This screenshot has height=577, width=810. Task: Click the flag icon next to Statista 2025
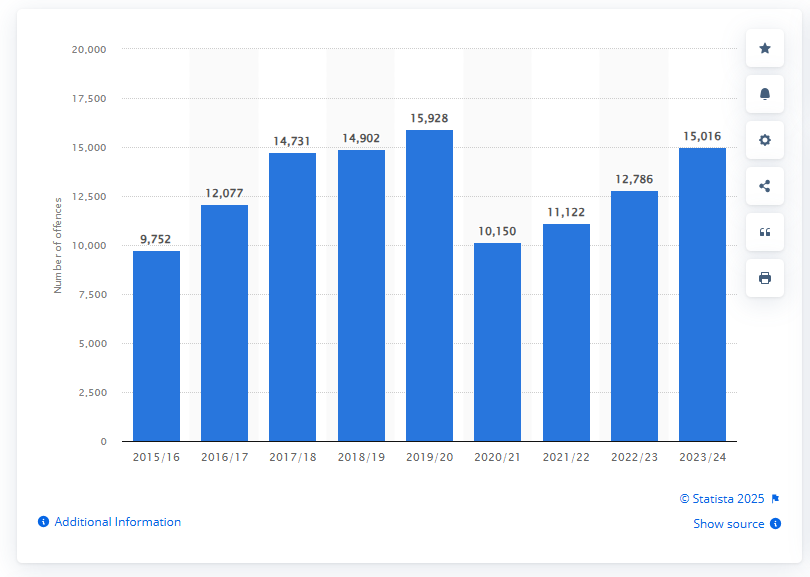pos(775,498)
